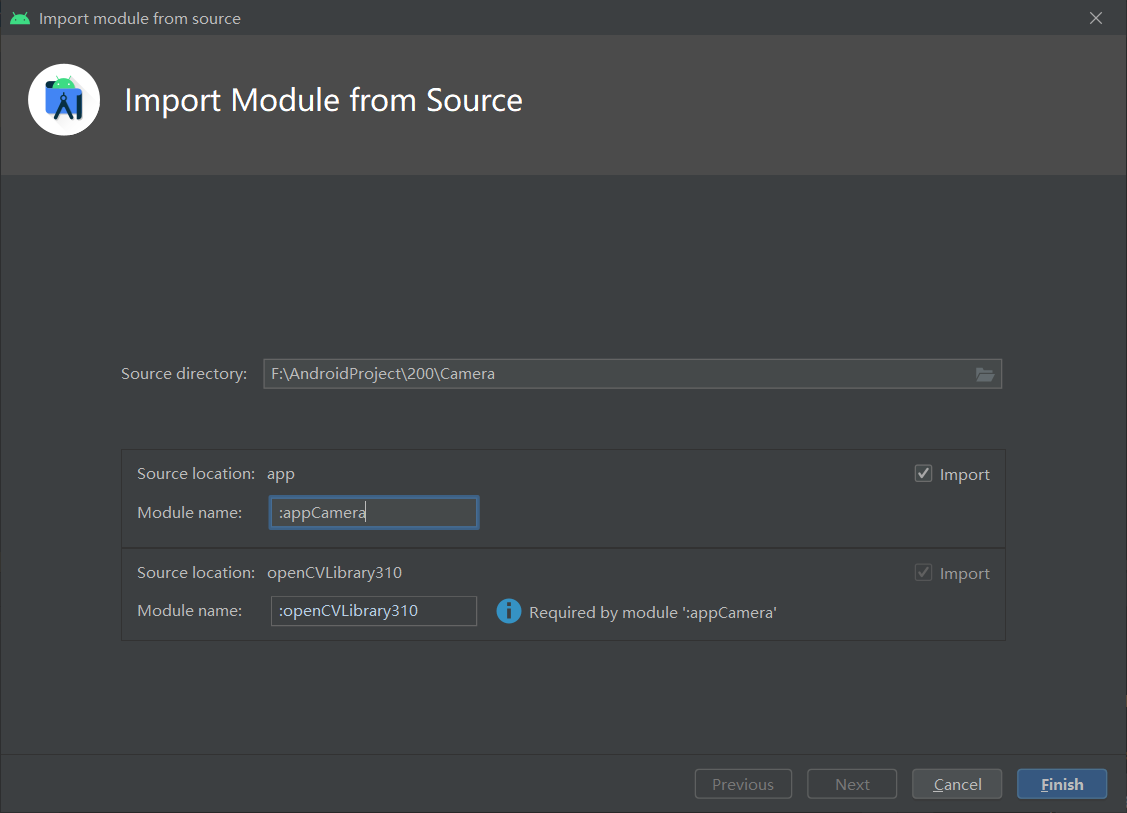
Task: Click the "app" source location text
Action: point(281,474)
